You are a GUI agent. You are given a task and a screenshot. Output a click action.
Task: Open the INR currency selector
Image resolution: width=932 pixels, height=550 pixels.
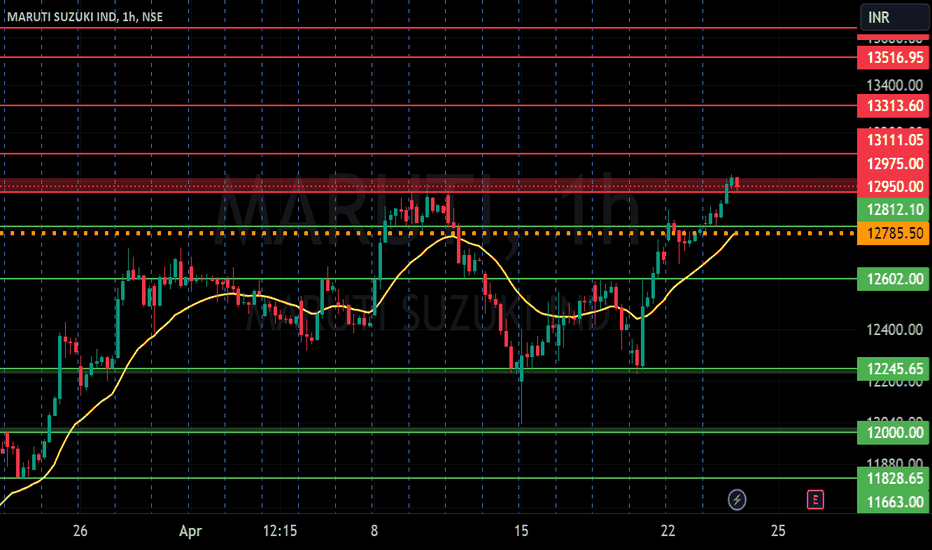pyautogui.click(x=894, y=17)
